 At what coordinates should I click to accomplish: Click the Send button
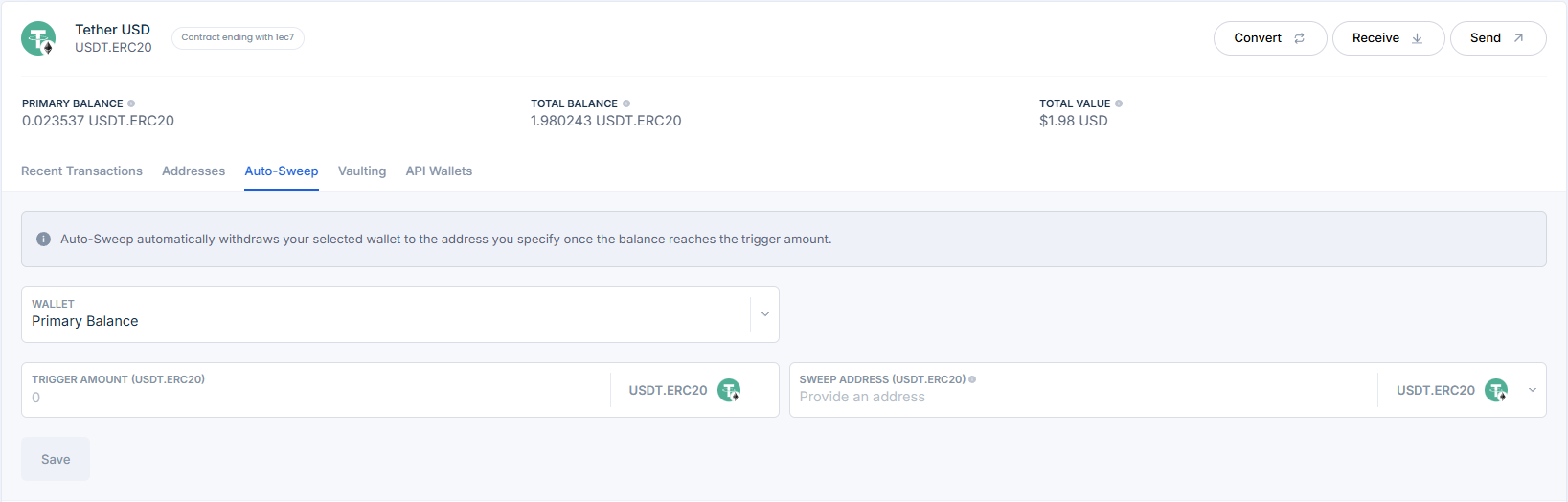point(1497,38)
